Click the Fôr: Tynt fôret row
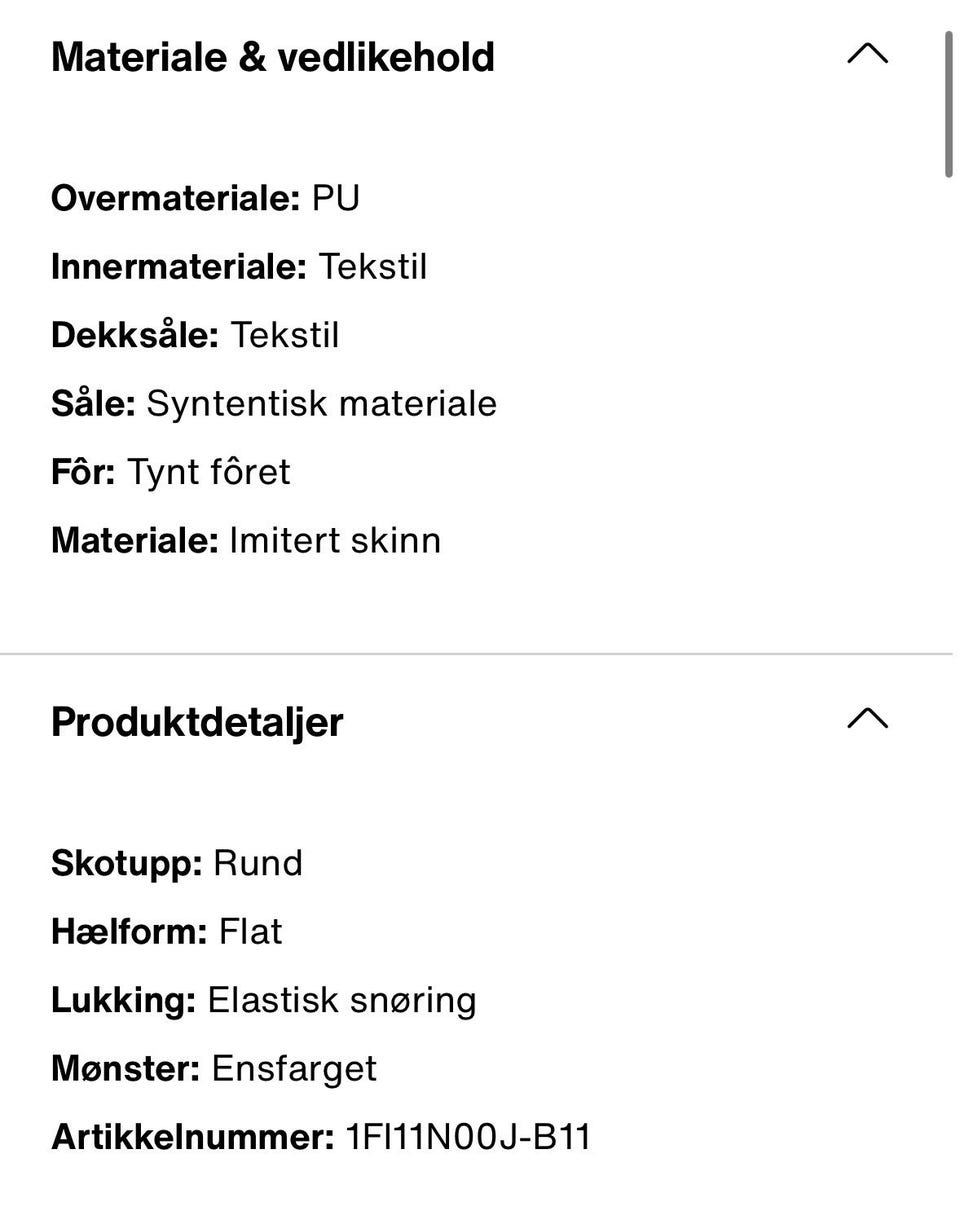This screenshot has width=960, height=1211. [x=171, y=472]
